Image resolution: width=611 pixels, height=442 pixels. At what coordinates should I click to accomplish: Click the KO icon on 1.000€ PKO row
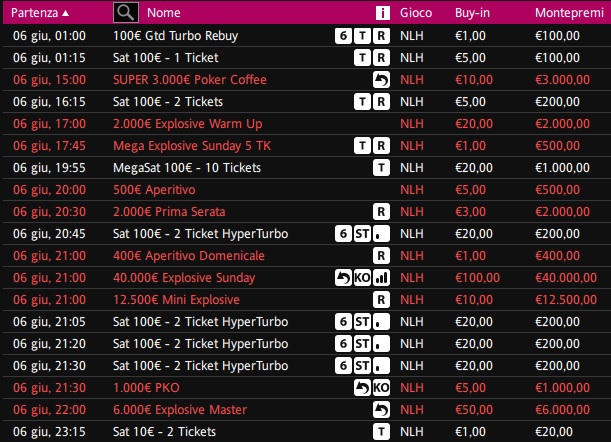(x=381, y=387)
